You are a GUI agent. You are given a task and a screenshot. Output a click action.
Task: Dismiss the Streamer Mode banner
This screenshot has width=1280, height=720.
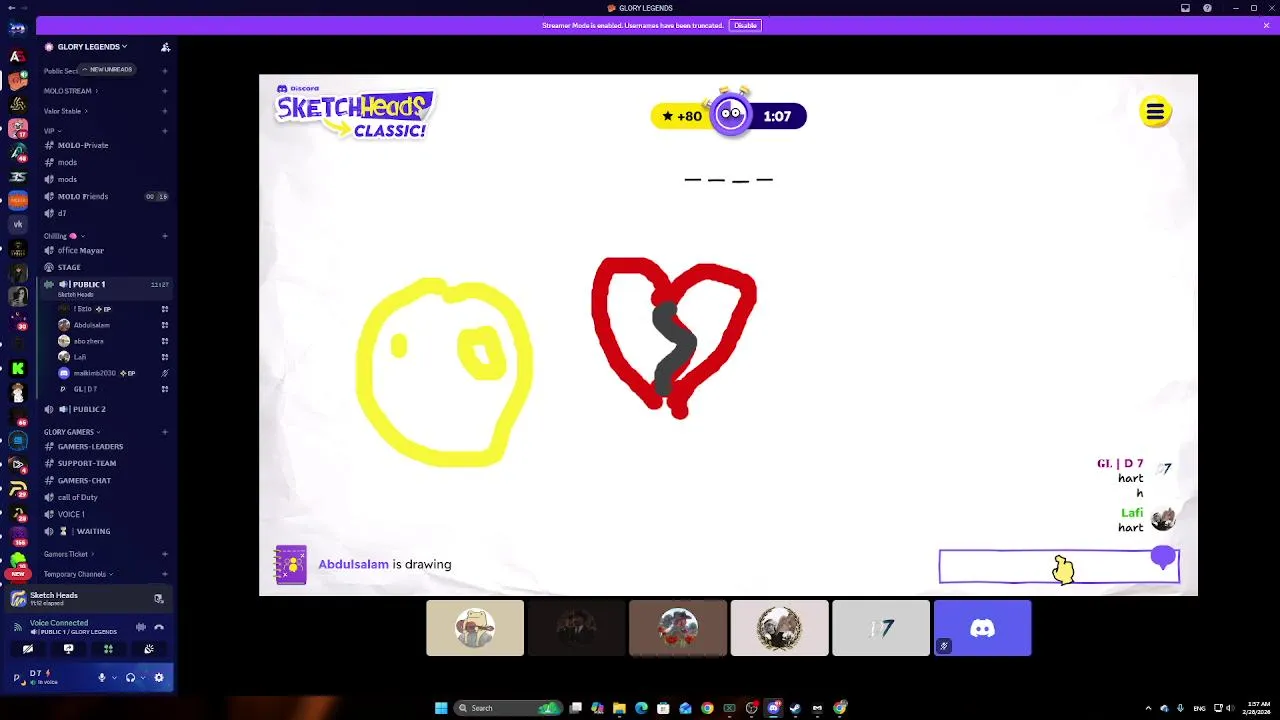tap(1266, 25)
